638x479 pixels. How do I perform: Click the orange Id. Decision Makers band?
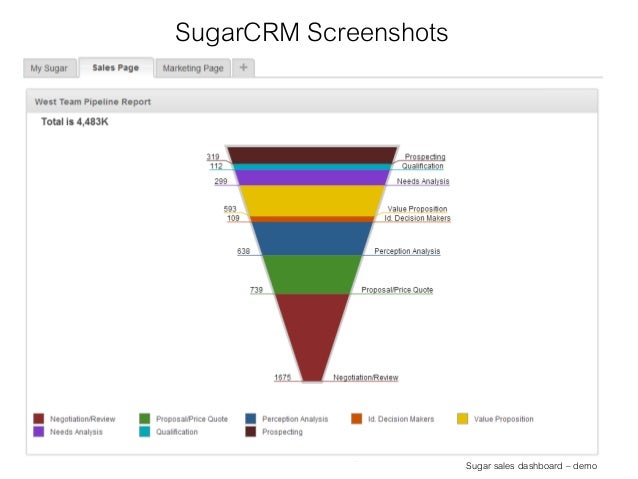(312, 219)
